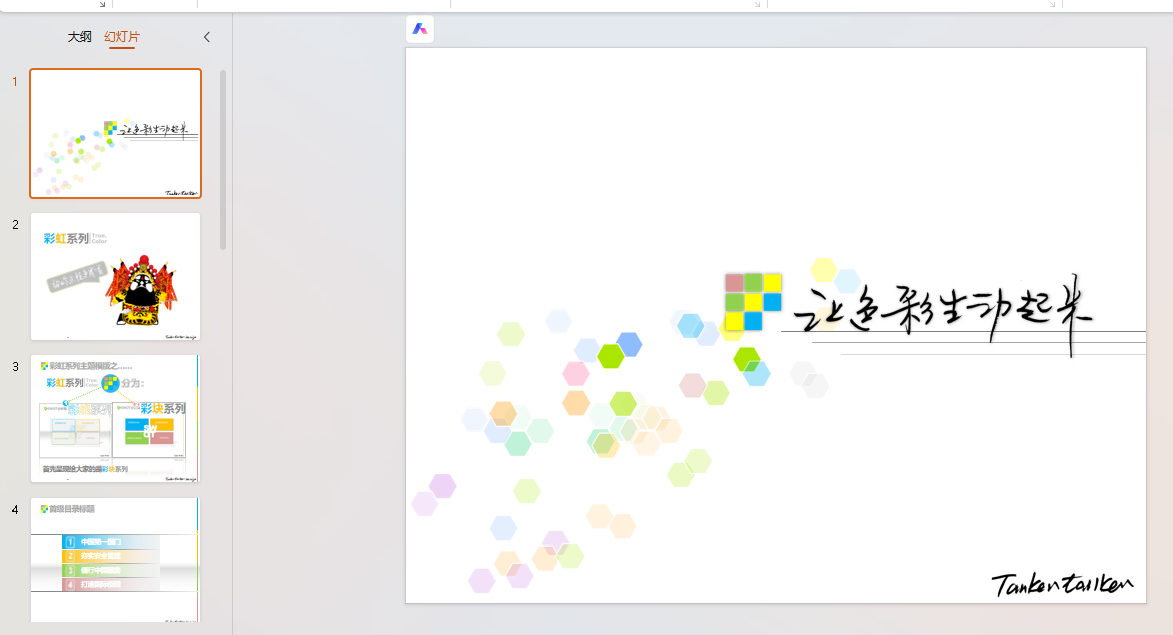Viewport: 1173px width, 635px height.
Task: Click slide number 3 label
Action: (x=15, y=366)
